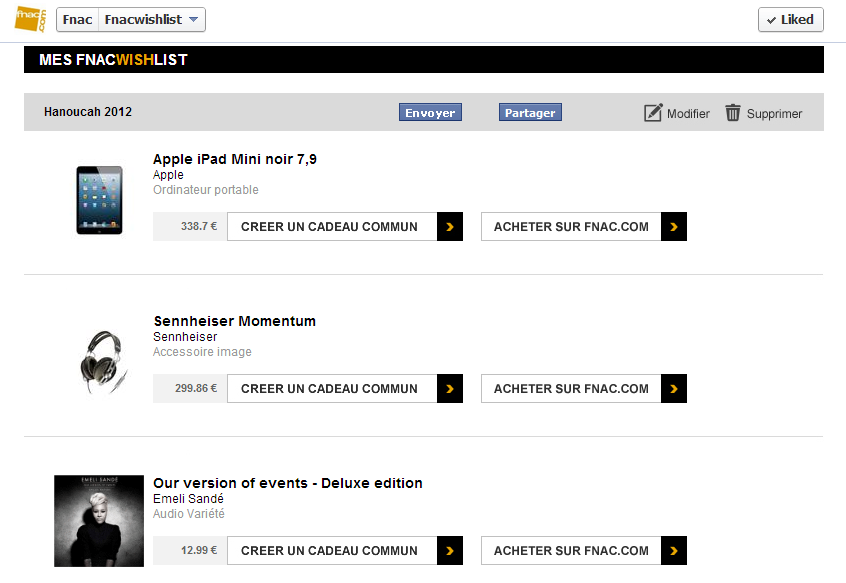Screen dimensions: 846x583
Task: Click arrow next to Emeli Sandé Acheter sur Fnac.com
Action: (x=674, y=551)
